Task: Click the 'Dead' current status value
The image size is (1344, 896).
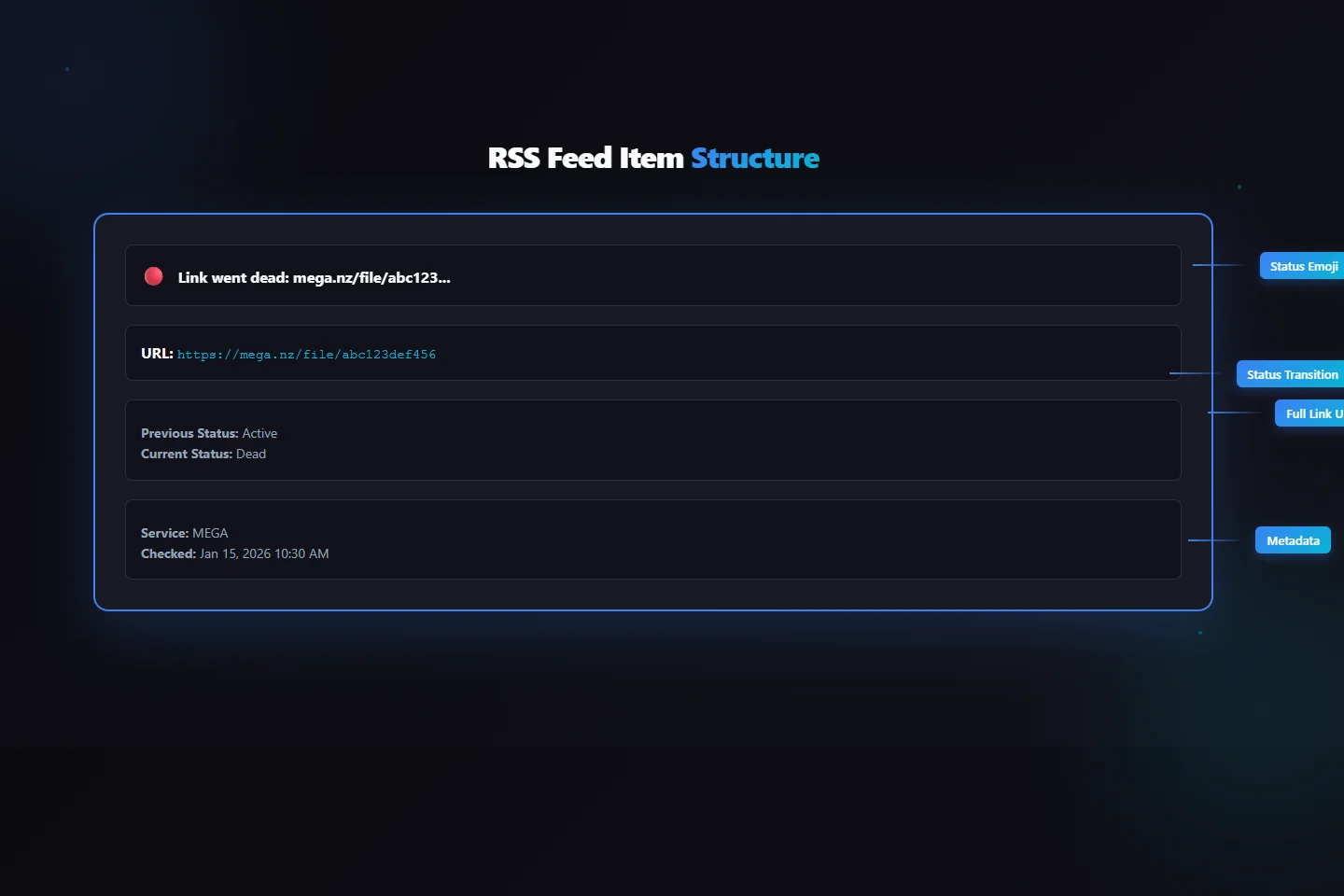Action: 251,454
